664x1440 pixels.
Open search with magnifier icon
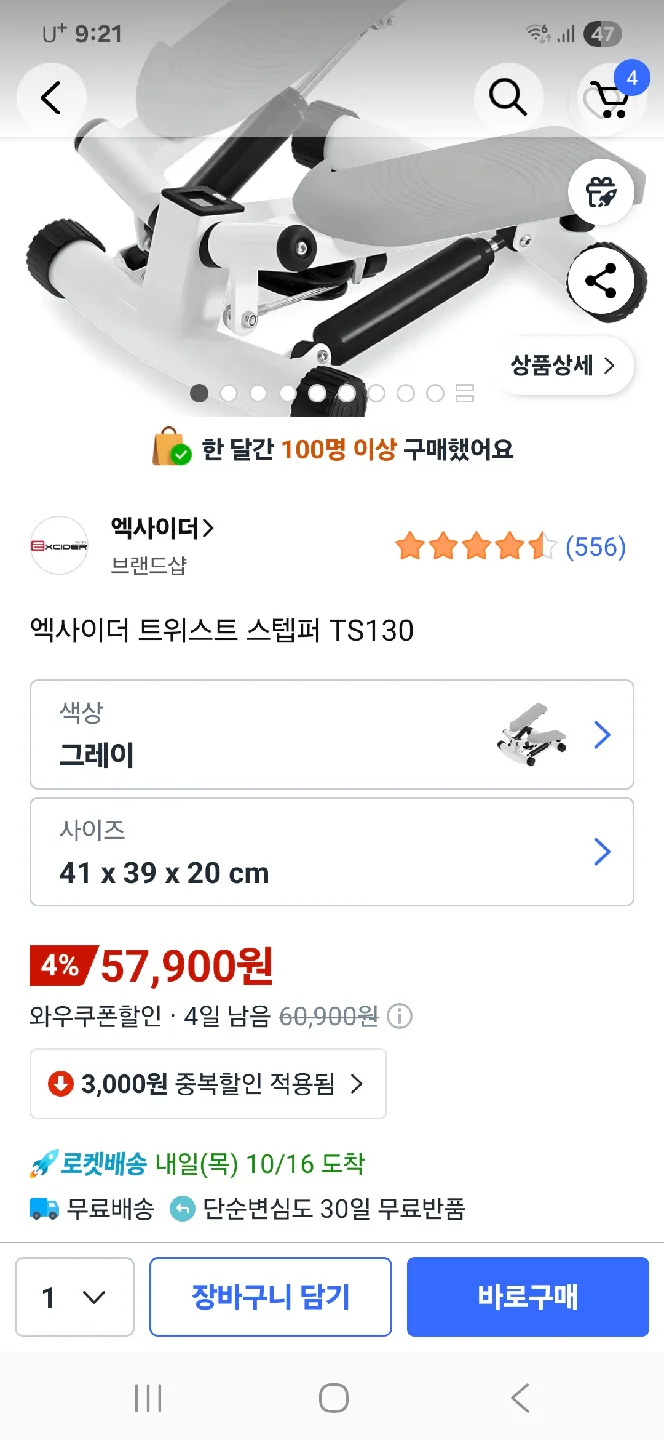click(507, 98)
